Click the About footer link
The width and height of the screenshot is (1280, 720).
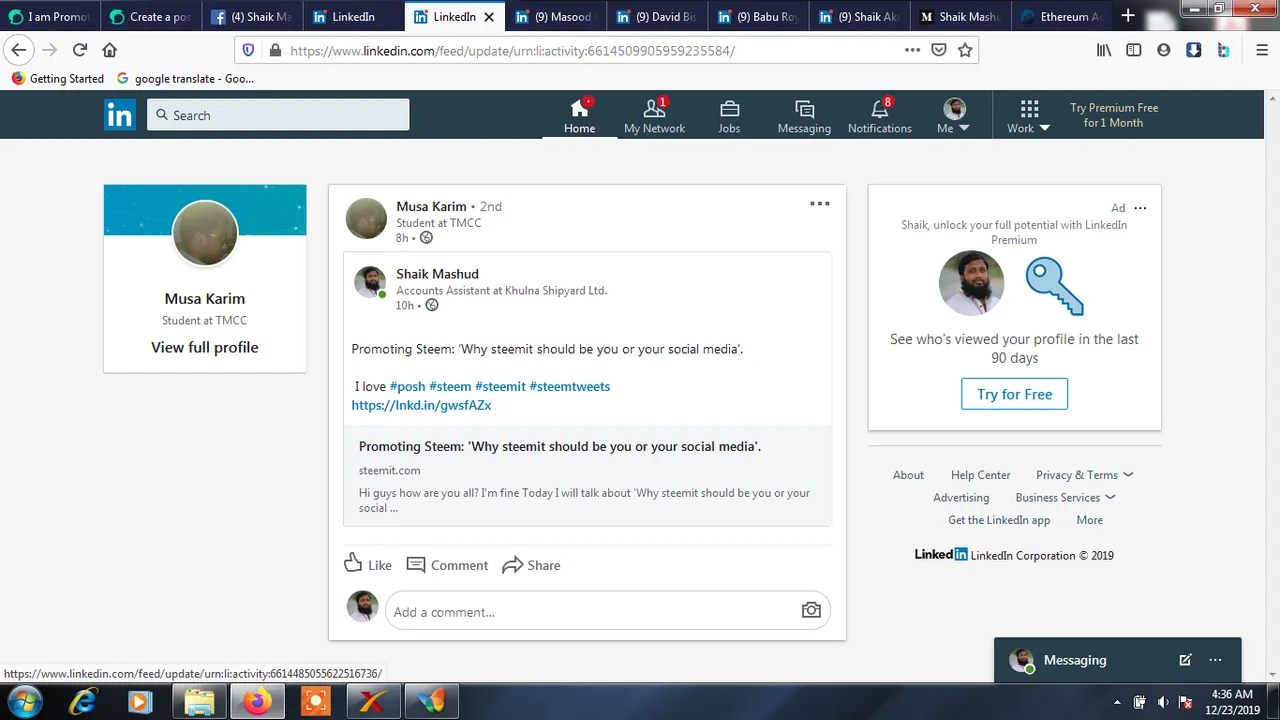click(x=908, y=475)
